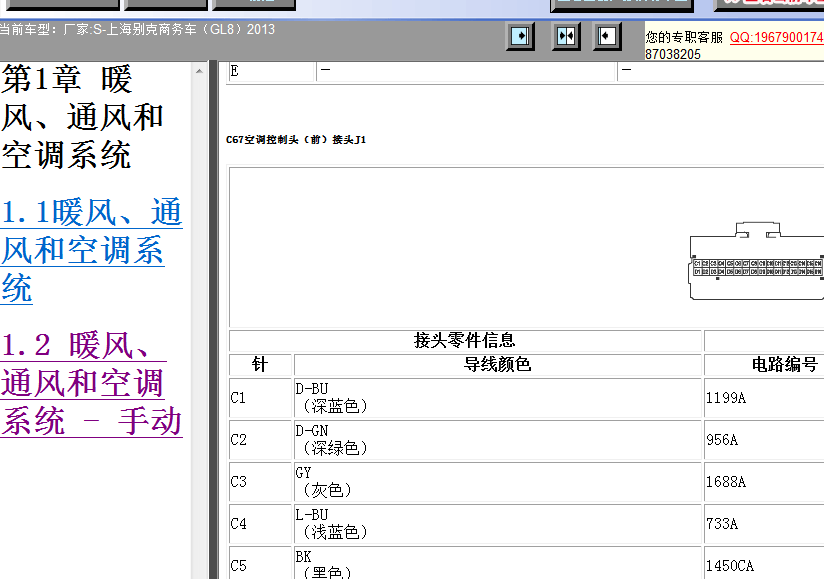The image size is (824, 579).
Task: Select the C2 pin cell
Action: coord(260,440)
